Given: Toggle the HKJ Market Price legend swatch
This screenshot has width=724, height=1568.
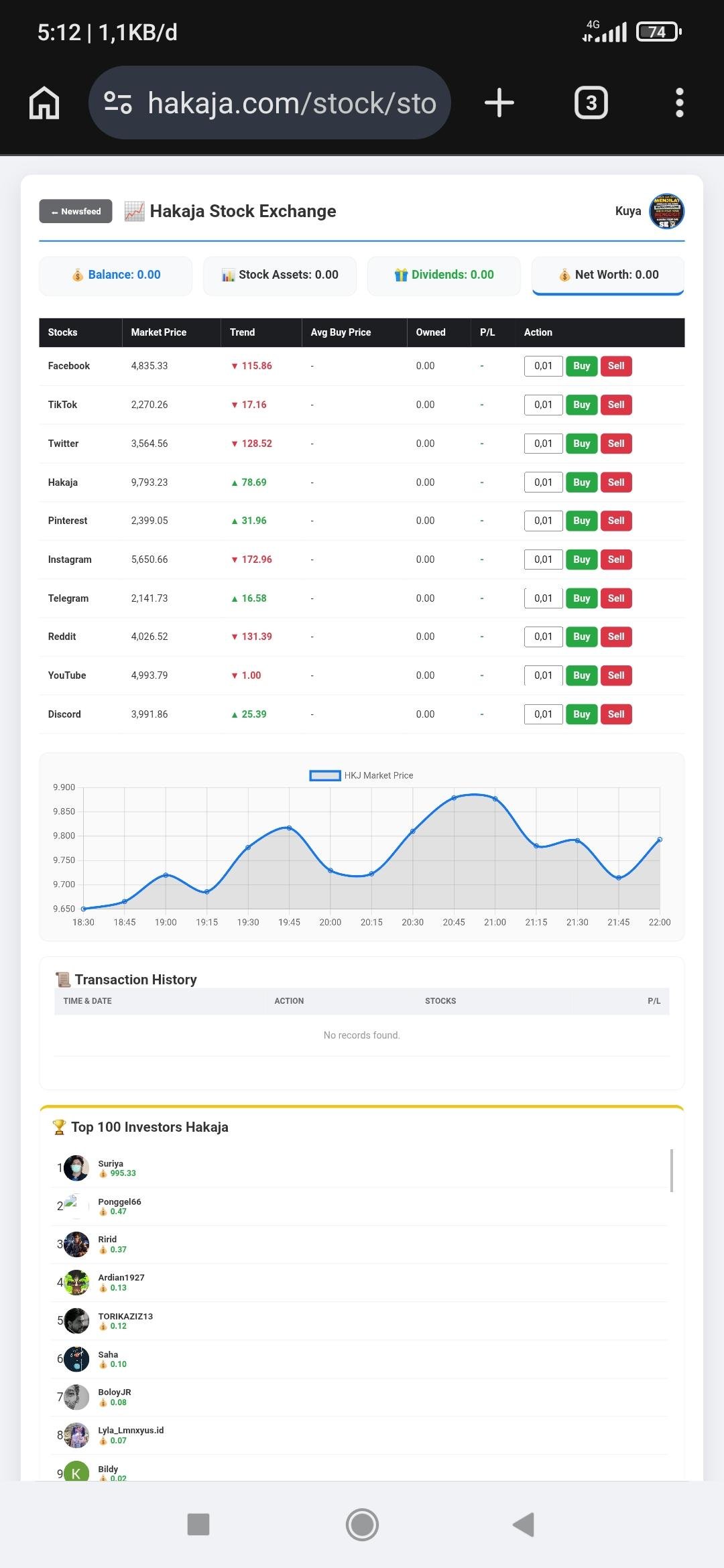Looking at the screenshot, I should coord(324,775).
